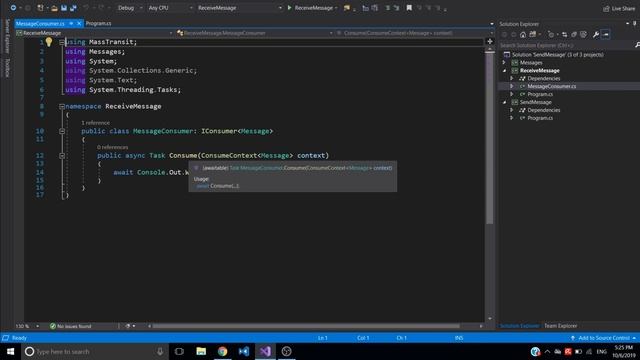Click the lightbulb quick actions icon
This screenshot has width=640, height=360.
[49, 41]
